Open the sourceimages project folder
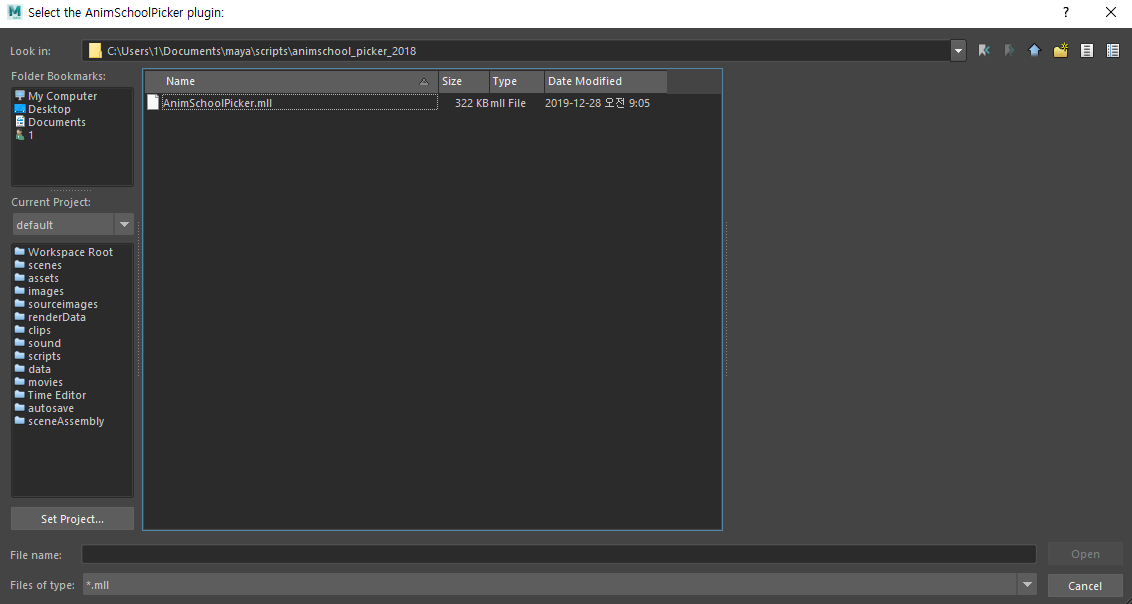The image size is (1132, 604). pos(62,305)
